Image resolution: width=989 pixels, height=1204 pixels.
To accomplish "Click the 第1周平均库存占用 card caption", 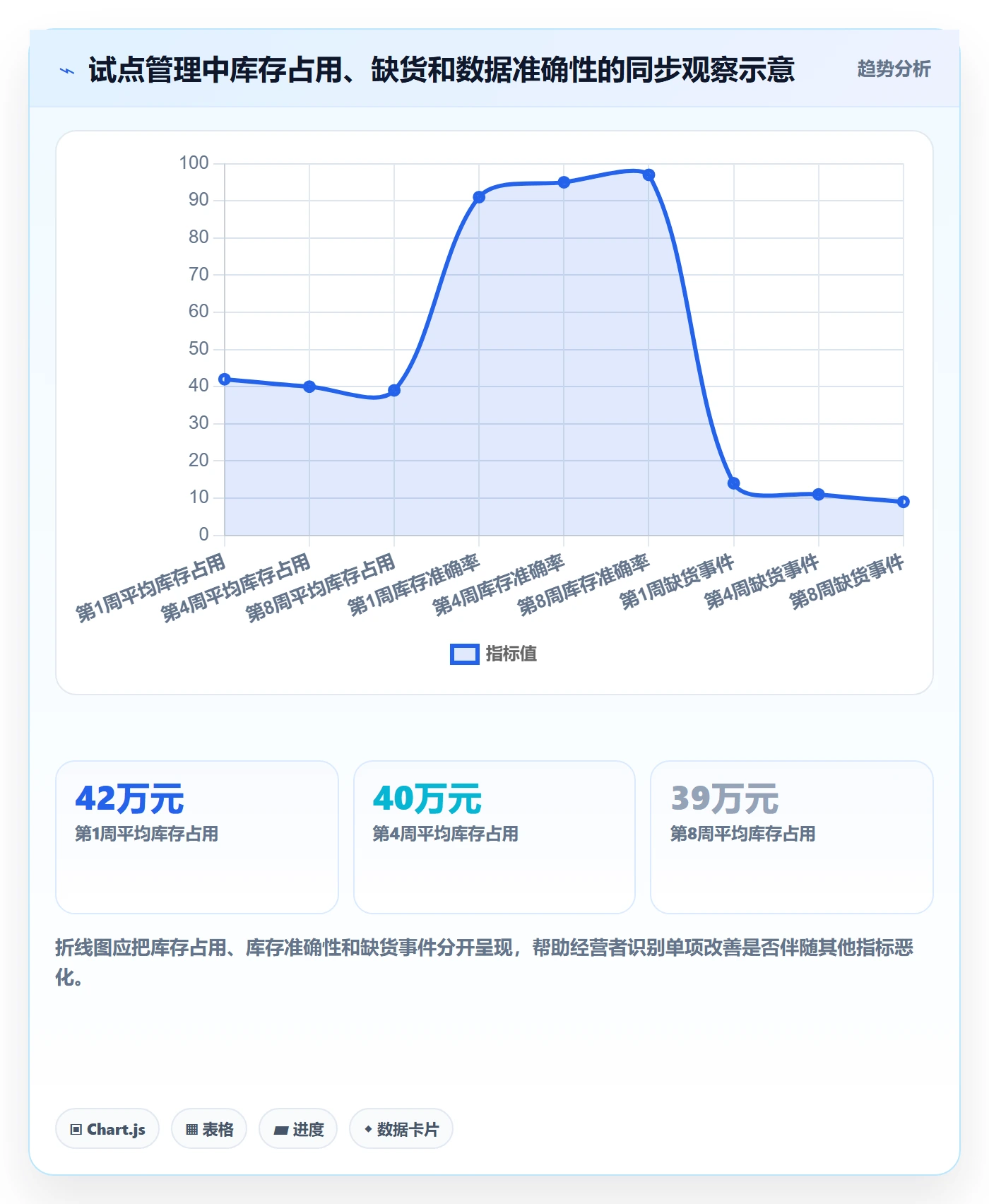I will pos(147,834).
